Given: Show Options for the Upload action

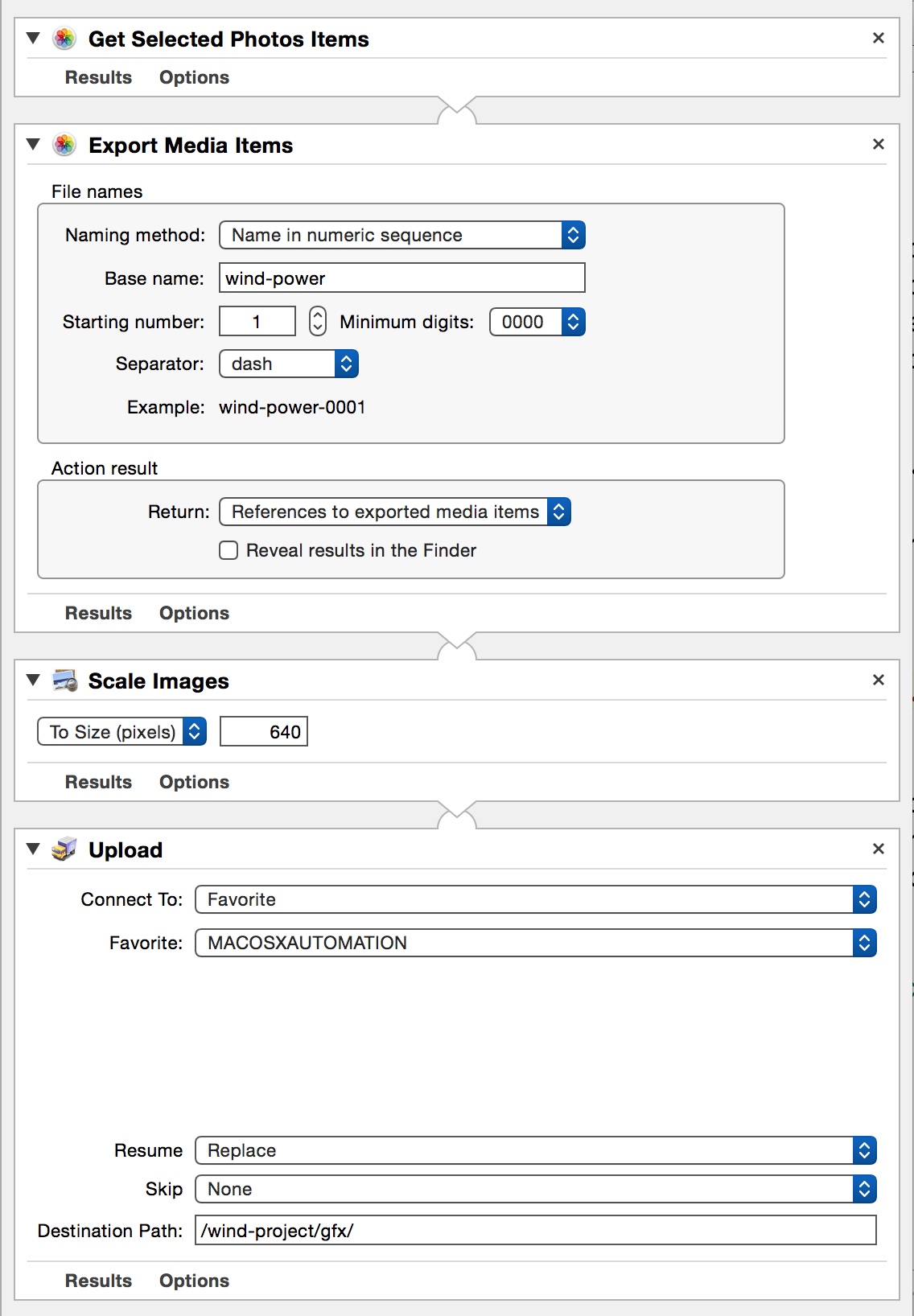Looking at the screenshot, I should (x=194, y=1281).
